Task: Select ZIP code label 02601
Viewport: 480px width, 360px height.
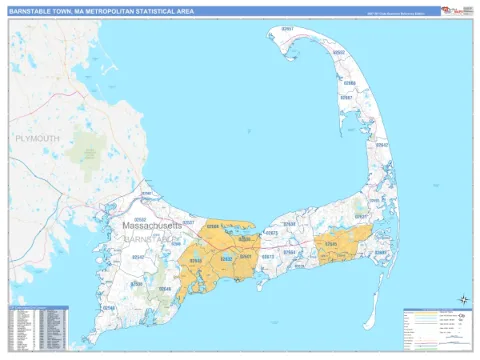Action: pos(245,256)
